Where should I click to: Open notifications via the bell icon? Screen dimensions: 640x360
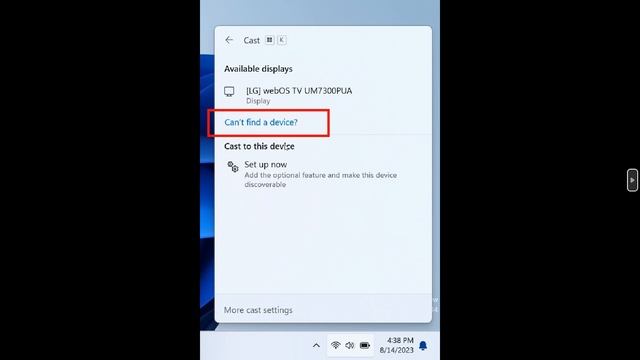423,346
